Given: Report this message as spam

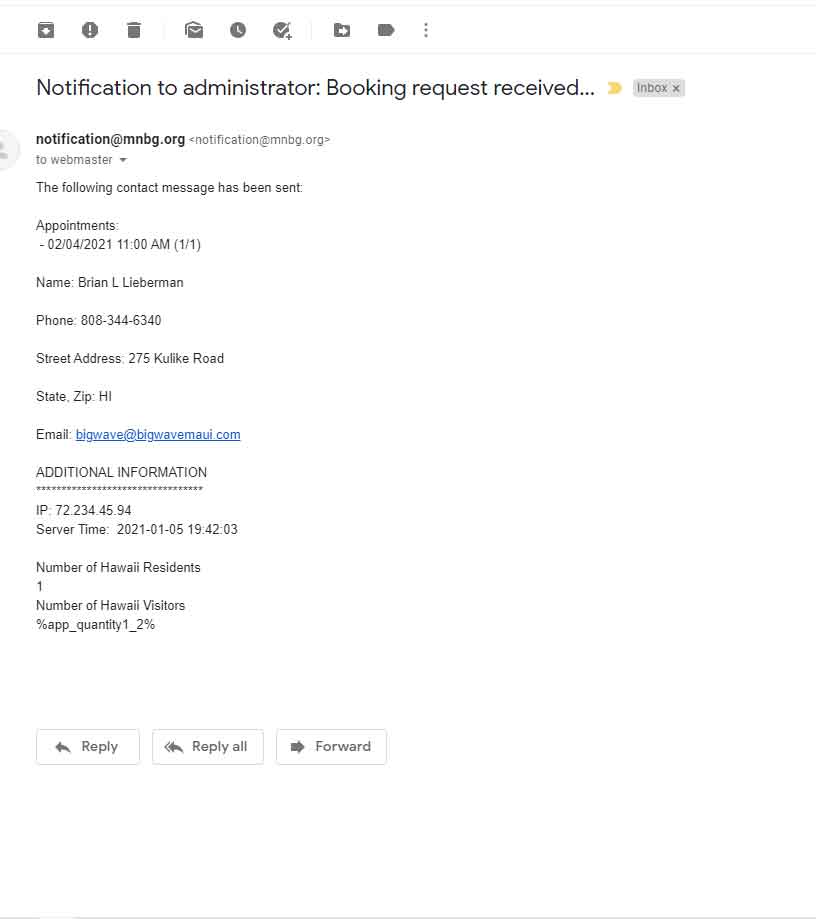Looking at the screenshot, I should click(90, 30).
